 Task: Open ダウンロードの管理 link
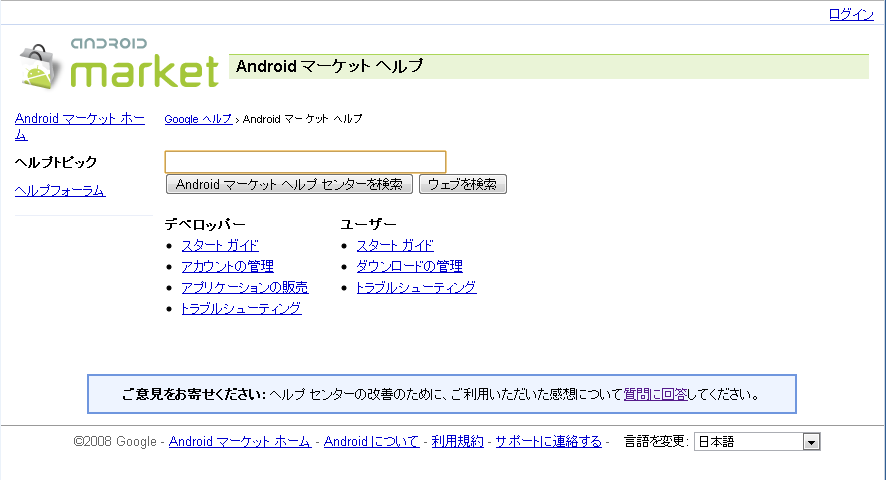[x=410, y=266]
